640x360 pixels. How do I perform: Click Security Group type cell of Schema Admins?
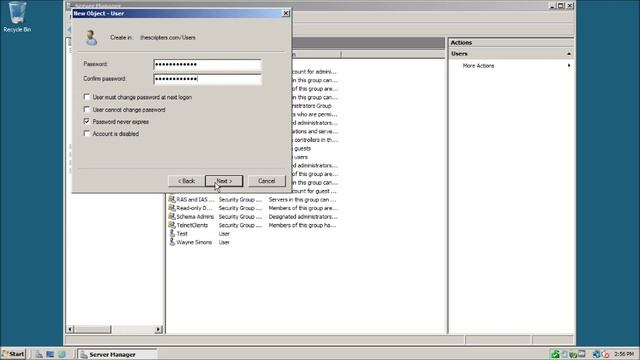point(240,217)
